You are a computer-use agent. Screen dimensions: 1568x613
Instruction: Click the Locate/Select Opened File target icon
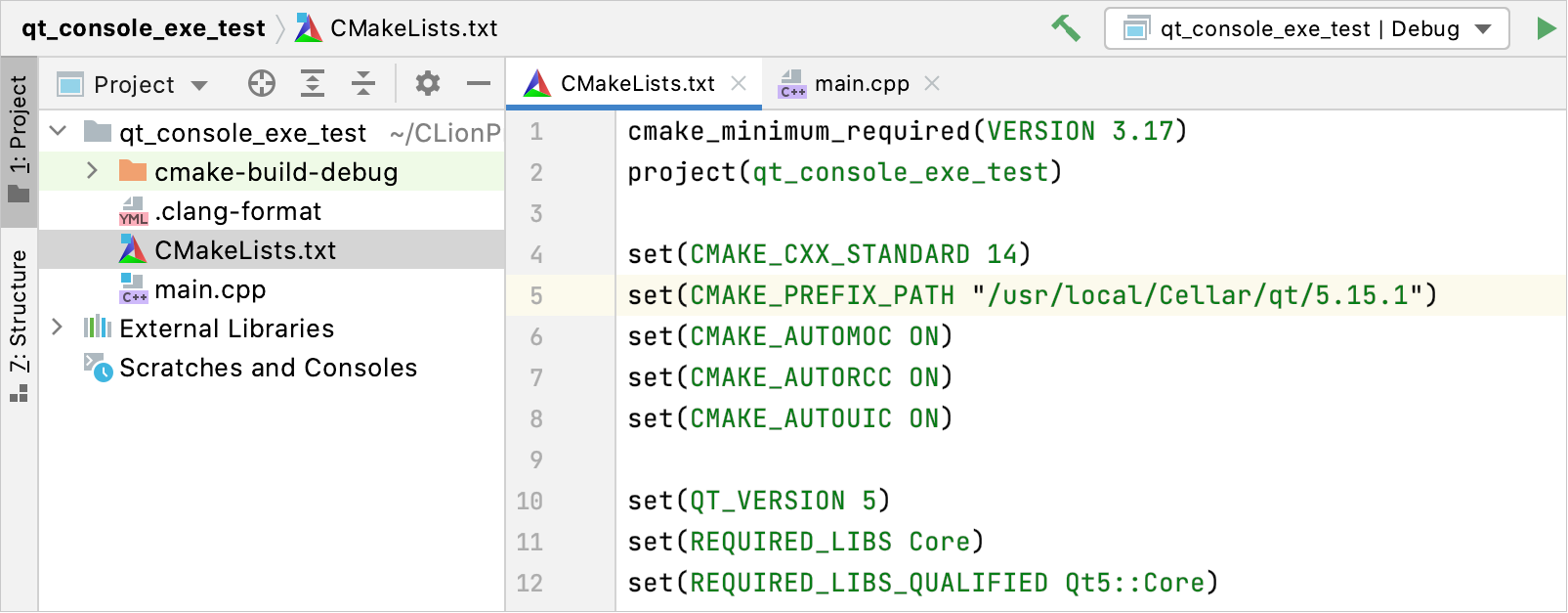(262, 84)
